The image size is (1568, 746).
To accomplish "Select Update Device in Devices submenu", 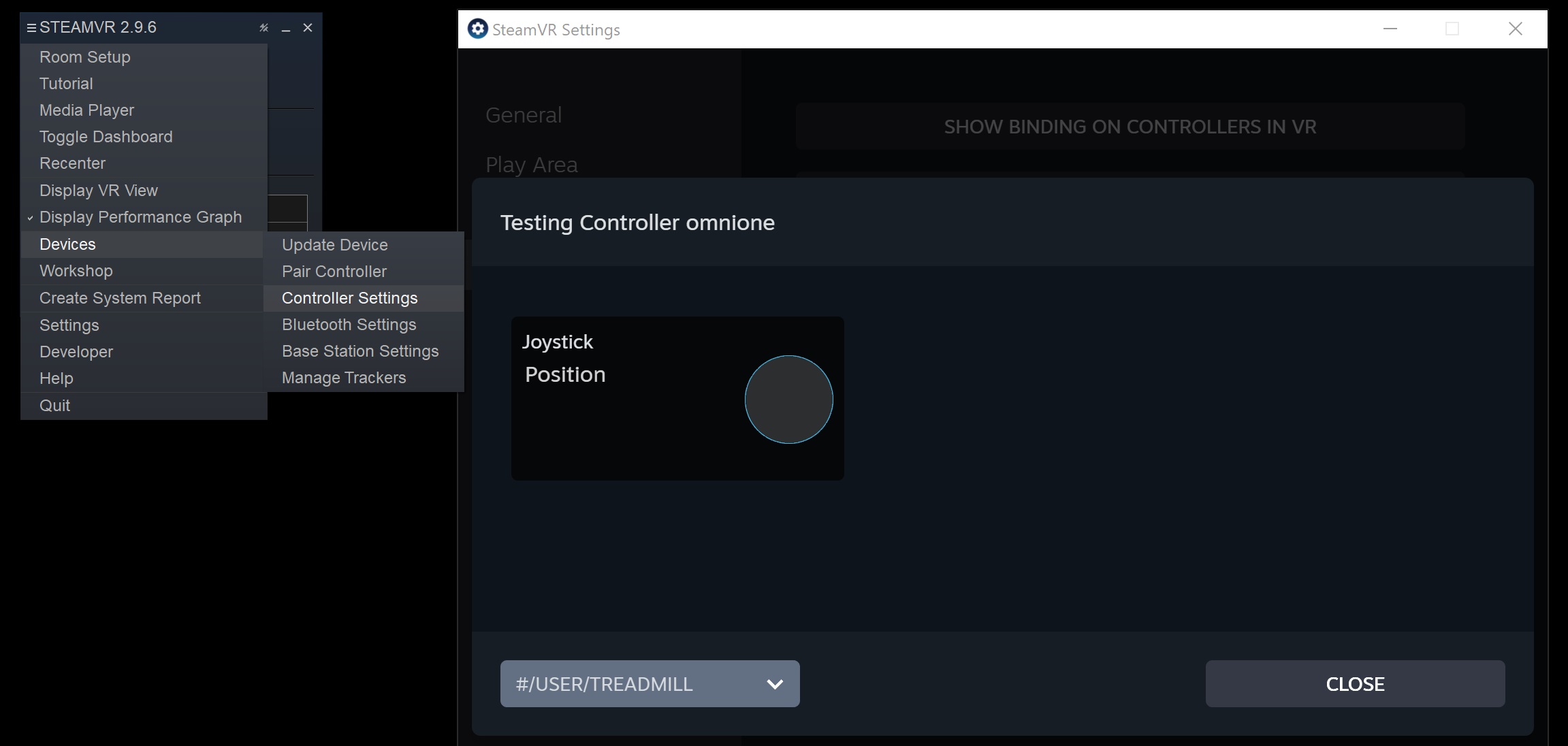I will click(x=364, y=245).
